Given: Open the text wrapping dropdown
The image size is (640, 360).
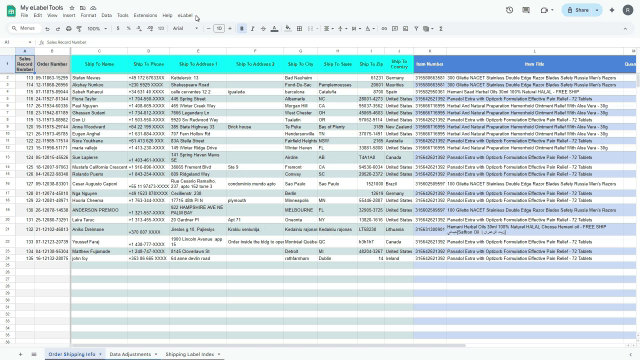Looking at the screenshot, I should click(x=355, y=29).
